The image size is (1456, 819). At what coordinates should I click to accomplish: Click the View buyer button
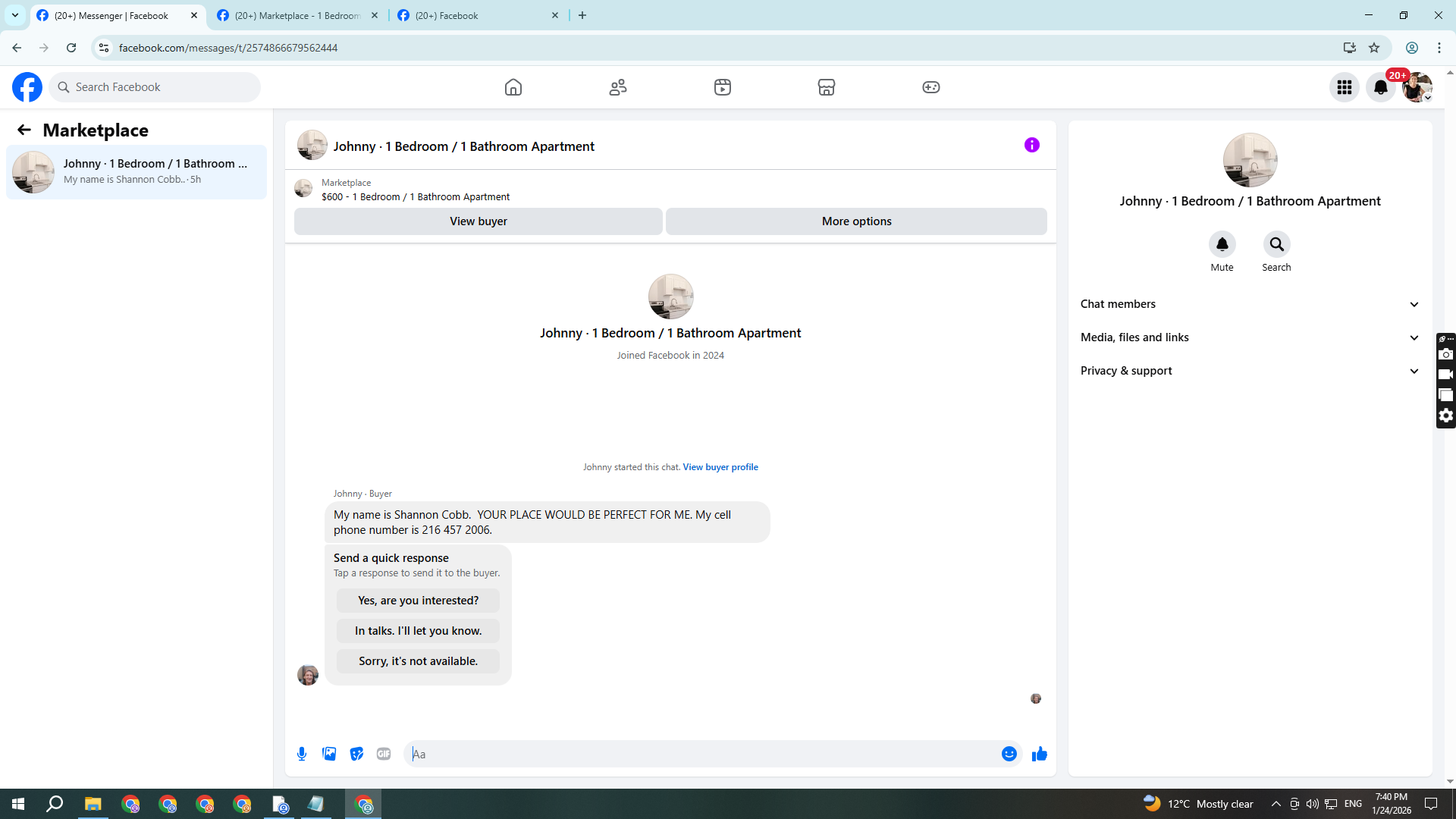point(478,221)
